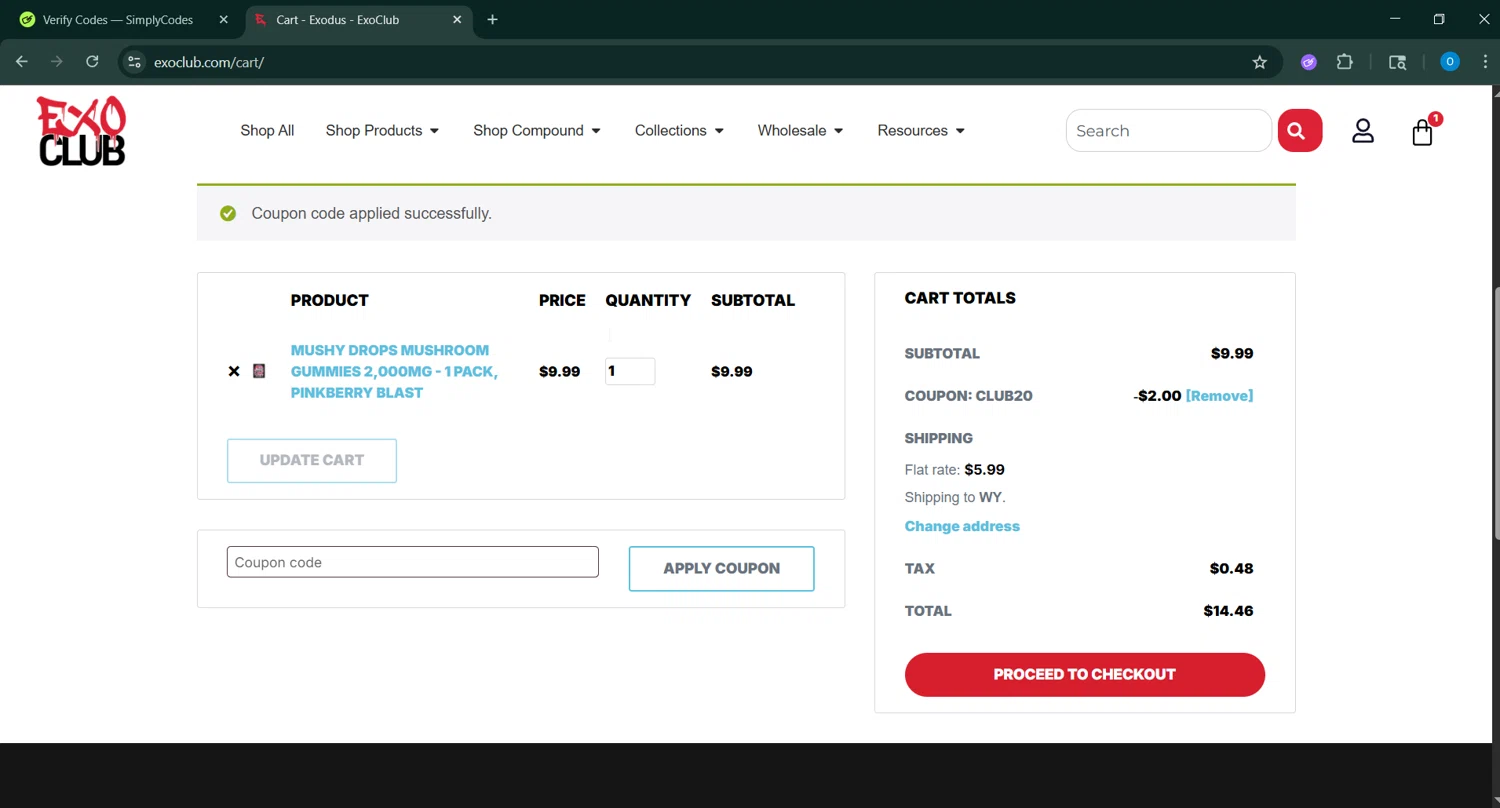Screen dimensions: 1500x808
Task: Open the Mushy Drops Mushroom Gummies product link
Action: tap(394, 371)
